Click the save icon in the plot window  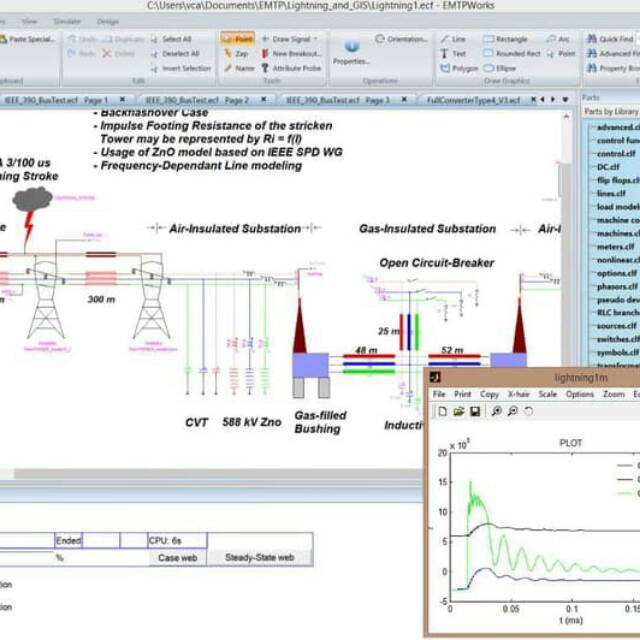[x=473, y=411]
